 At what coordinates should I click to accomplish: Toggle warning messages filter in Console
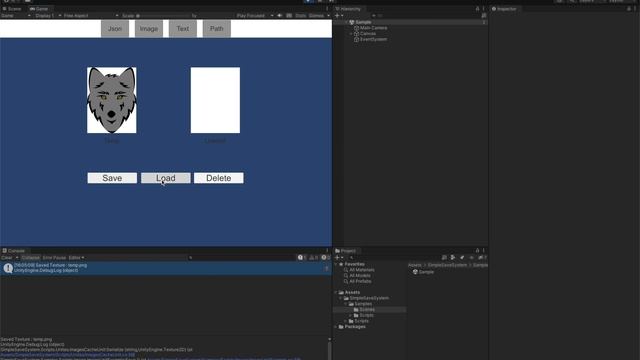313,258
